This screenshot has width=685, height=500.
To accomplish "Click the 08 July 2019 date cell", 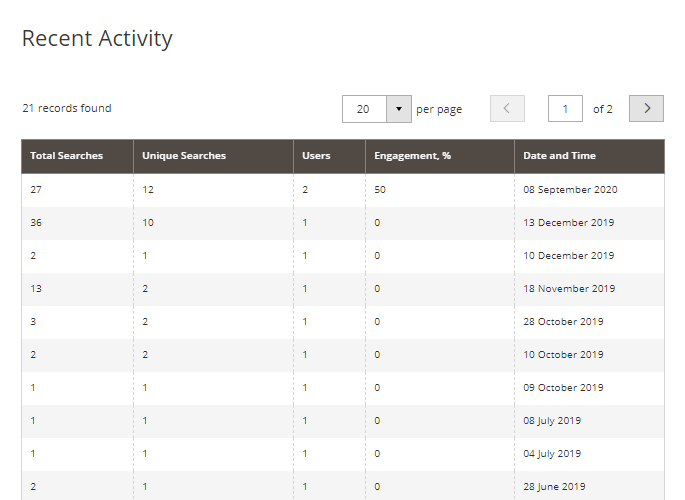I will click(x=552, y=421).
